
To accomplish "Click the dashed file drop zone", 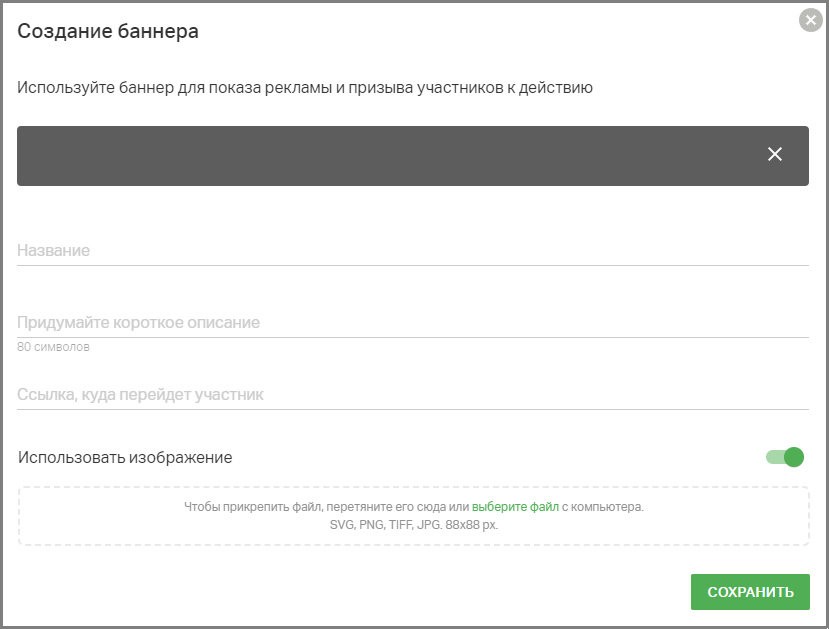I will pos(413,516).
